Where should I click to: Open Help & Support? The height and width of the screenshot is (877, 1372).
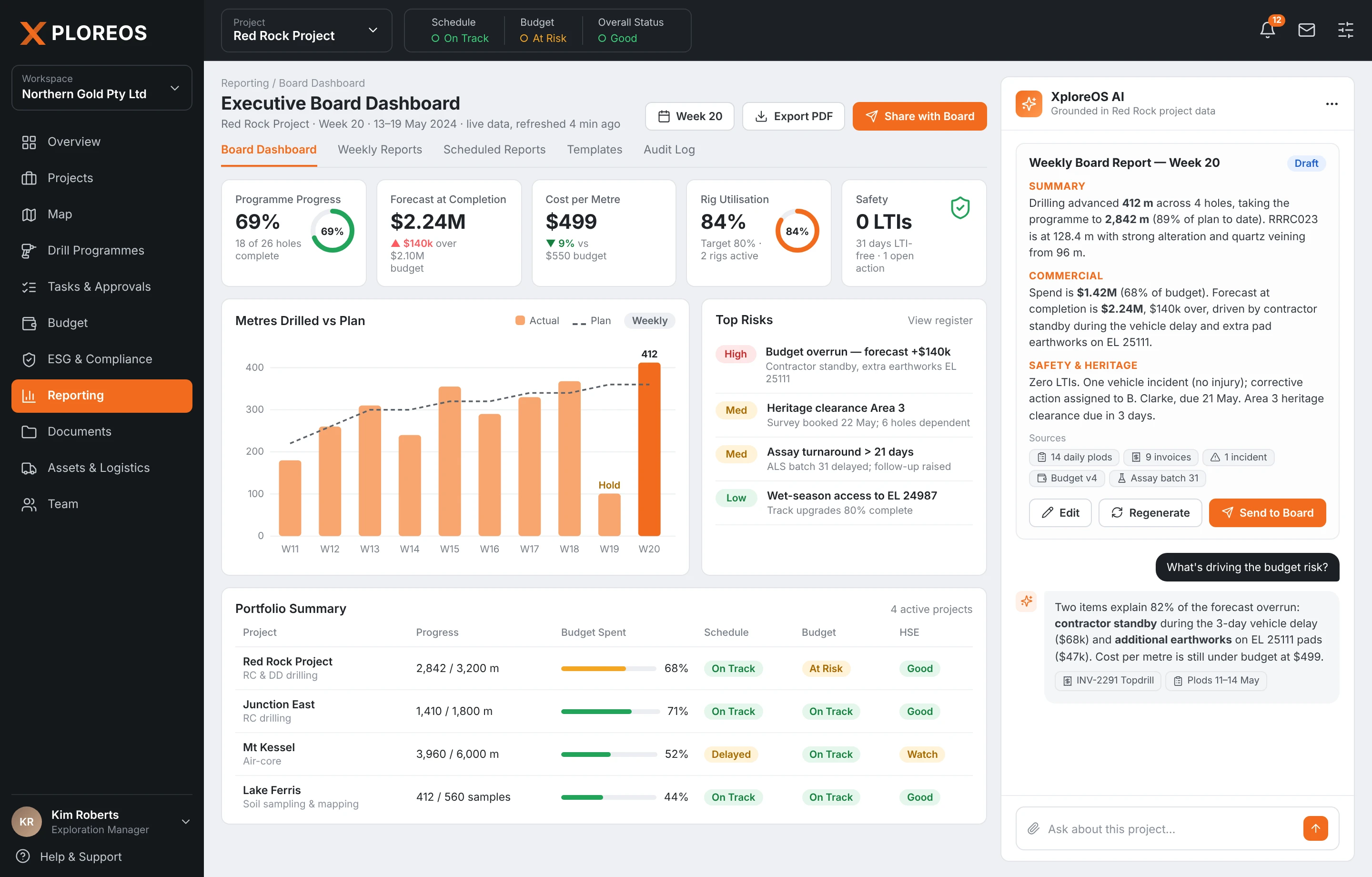[x=70, y=857]
